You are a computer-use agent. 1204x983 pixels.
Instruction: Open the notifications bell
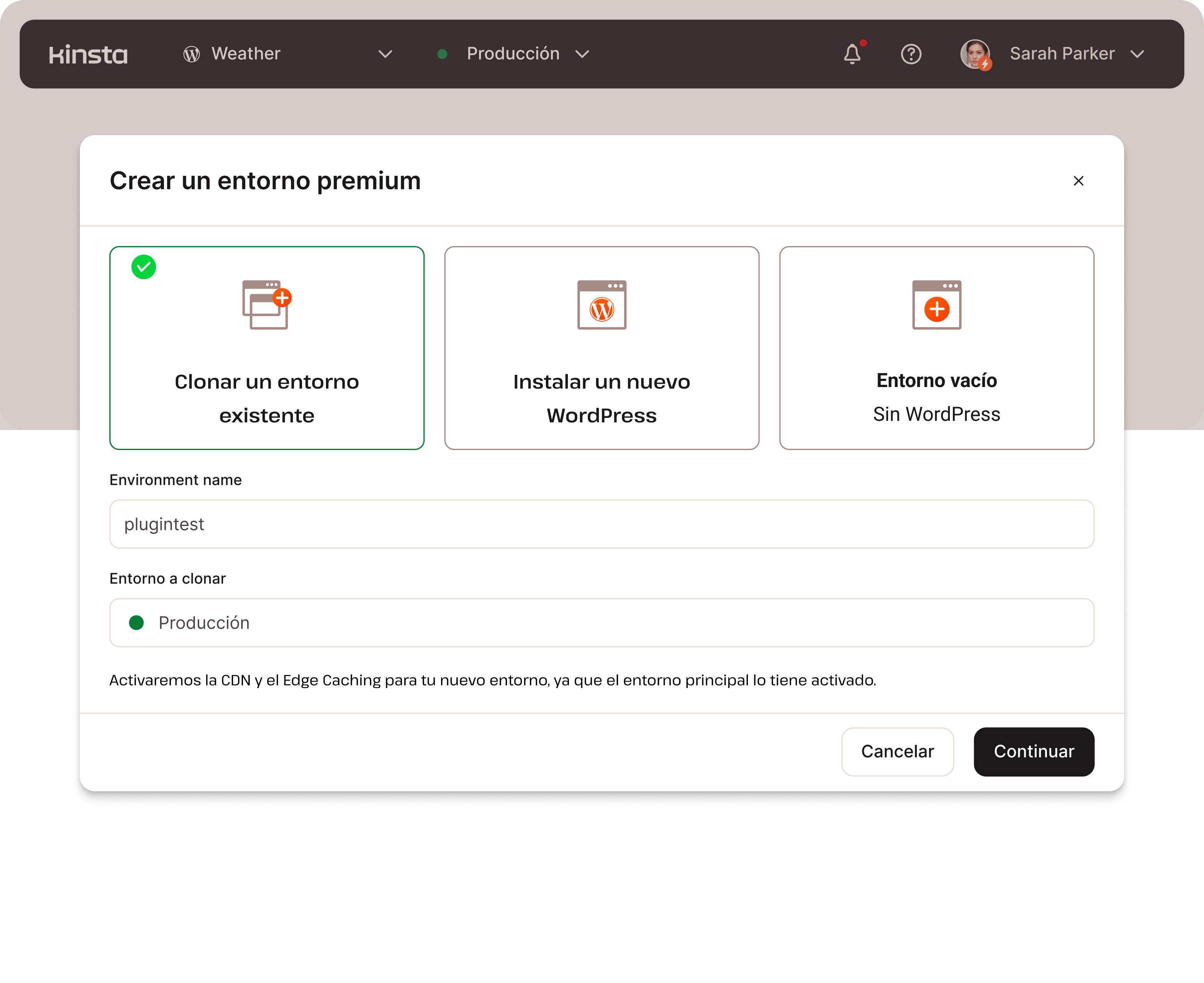coord(852,55)
